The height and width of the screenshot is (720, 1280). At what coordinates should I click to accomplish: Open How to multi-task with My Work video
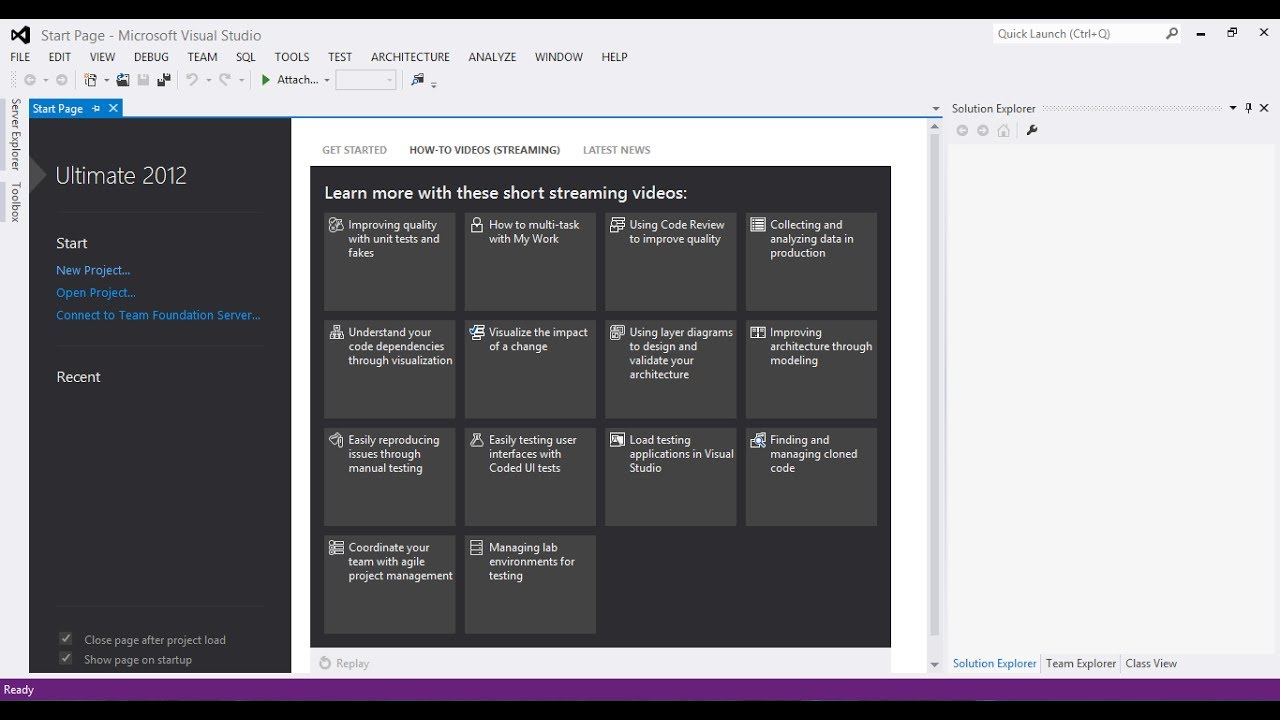[x=530, y=261]
